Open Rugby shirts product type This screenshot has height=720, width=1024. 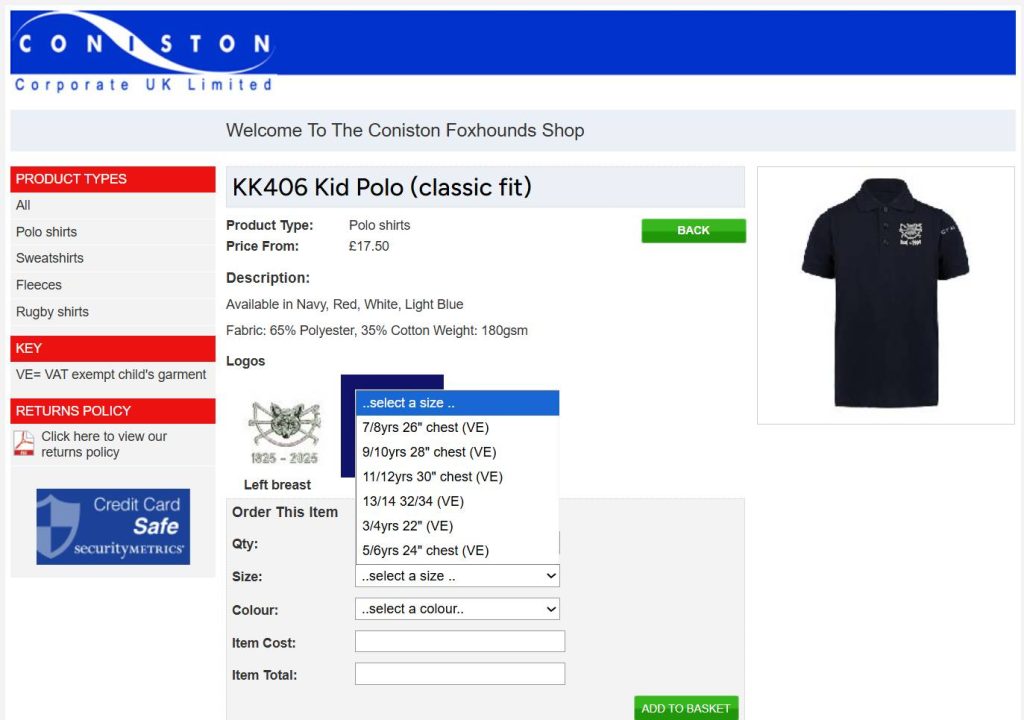click(x=52, y=312)
